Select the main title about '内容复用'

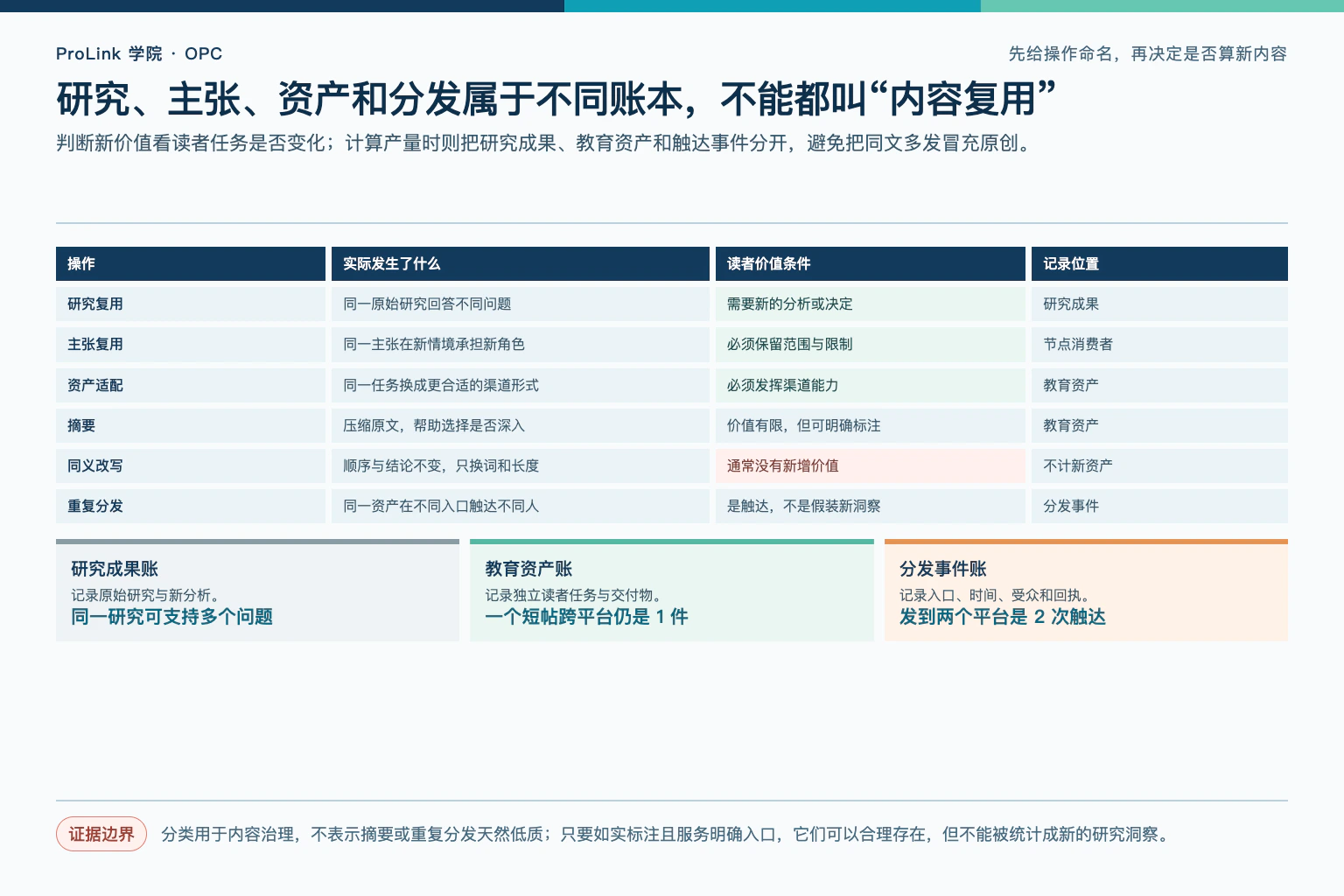point(556,99)
